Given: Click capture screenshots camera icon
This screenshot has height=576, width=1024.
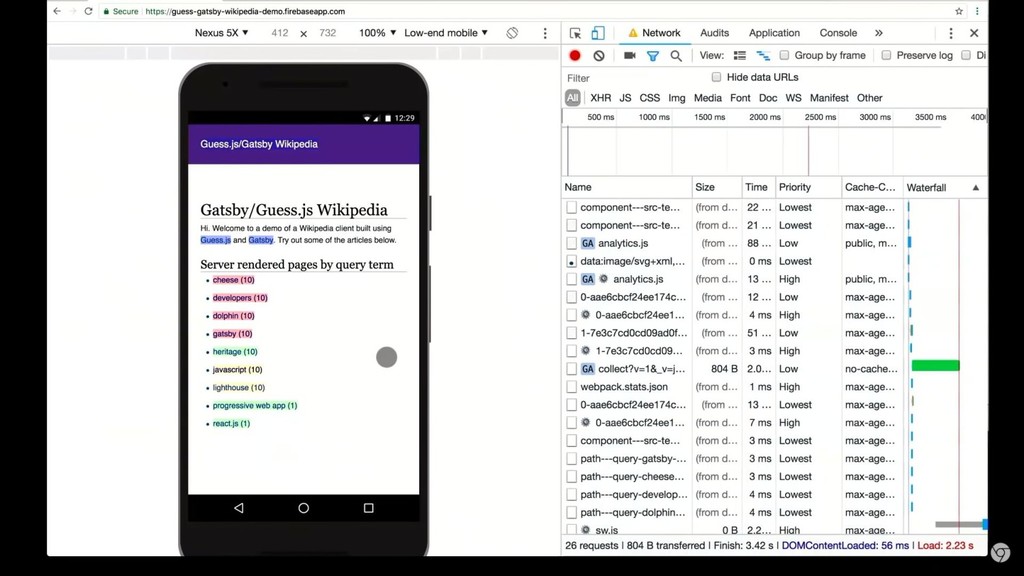Looking at the screenshot, I should [x=630, y=56].
